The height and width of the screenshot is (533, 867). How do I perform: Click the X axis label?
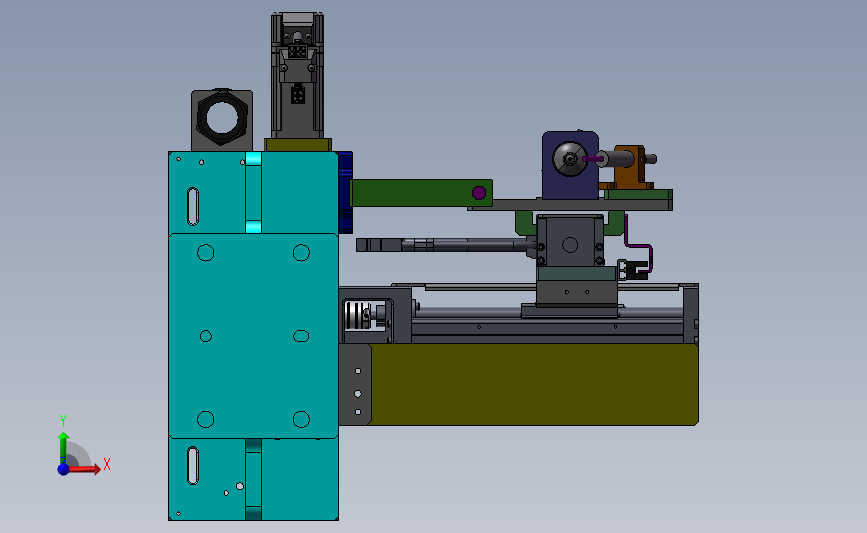click(107, 464)
